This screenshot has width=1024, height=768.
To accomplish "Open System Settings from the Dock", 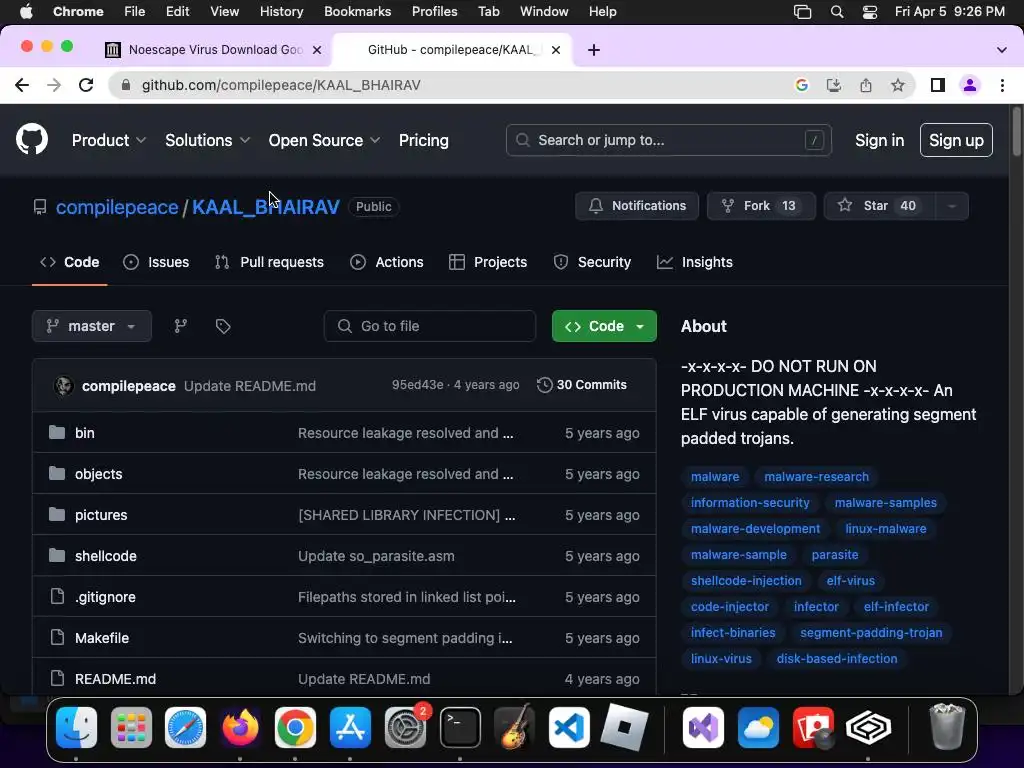I will click(x=405, y=727).
